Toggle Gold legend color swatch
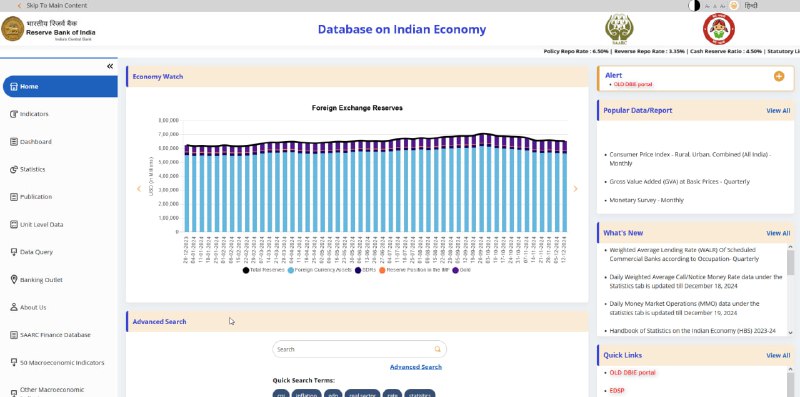This screenshot has height=397, width=800. click(455, 270)
